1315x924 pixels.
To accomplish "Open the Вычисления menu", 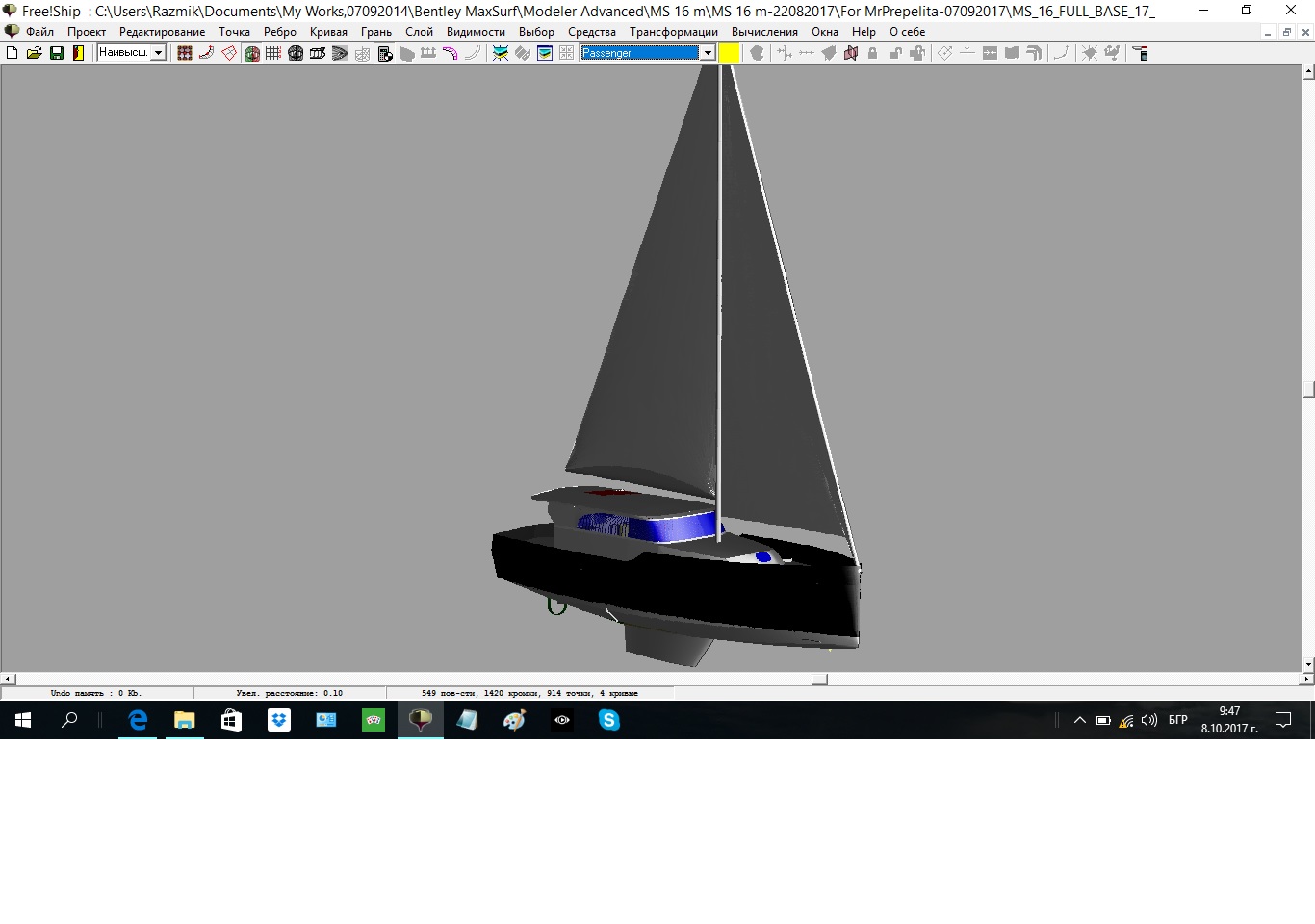I will tap(763, 32).
